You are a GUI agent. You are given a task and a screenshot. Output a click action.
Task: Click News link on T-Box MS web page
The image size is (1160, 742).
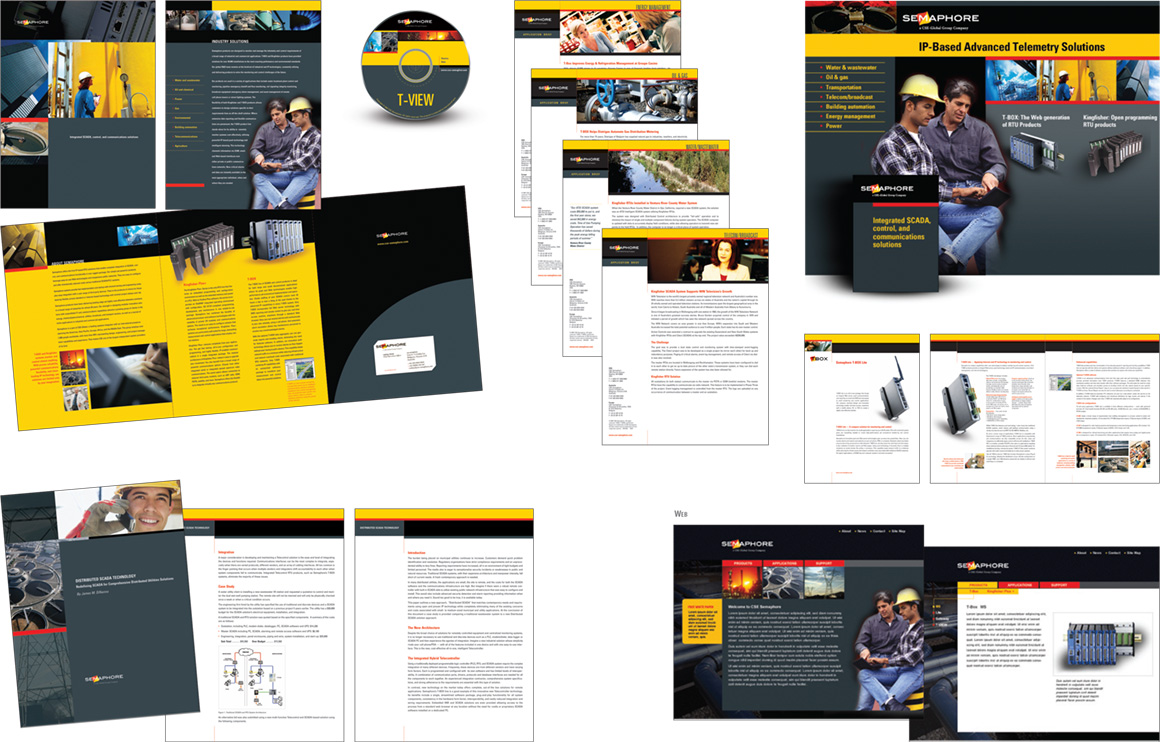pos(1097,553)
